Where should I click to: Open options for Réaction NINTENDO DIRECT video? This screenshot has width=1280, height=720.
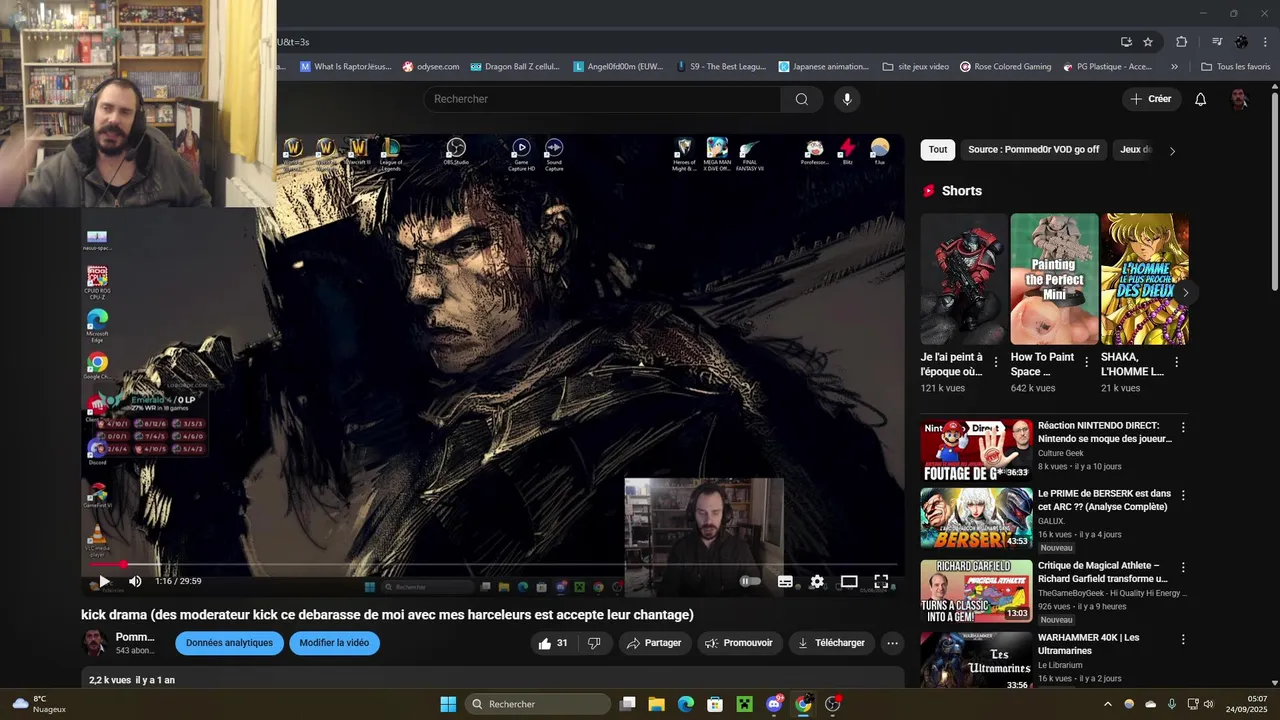(1183, 427)
